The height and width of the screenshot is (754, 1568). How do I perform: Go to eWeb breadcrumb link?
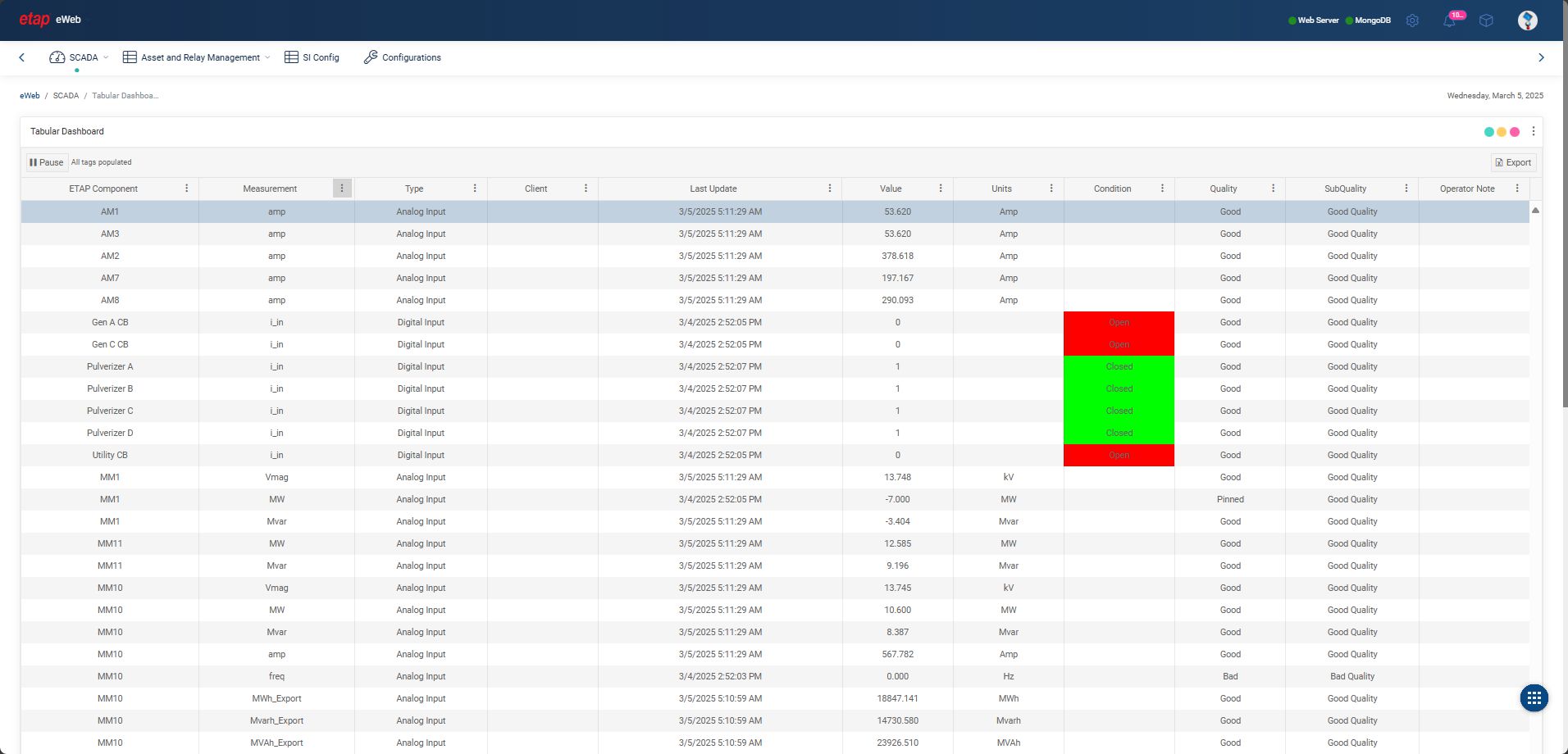pos(30,96)
